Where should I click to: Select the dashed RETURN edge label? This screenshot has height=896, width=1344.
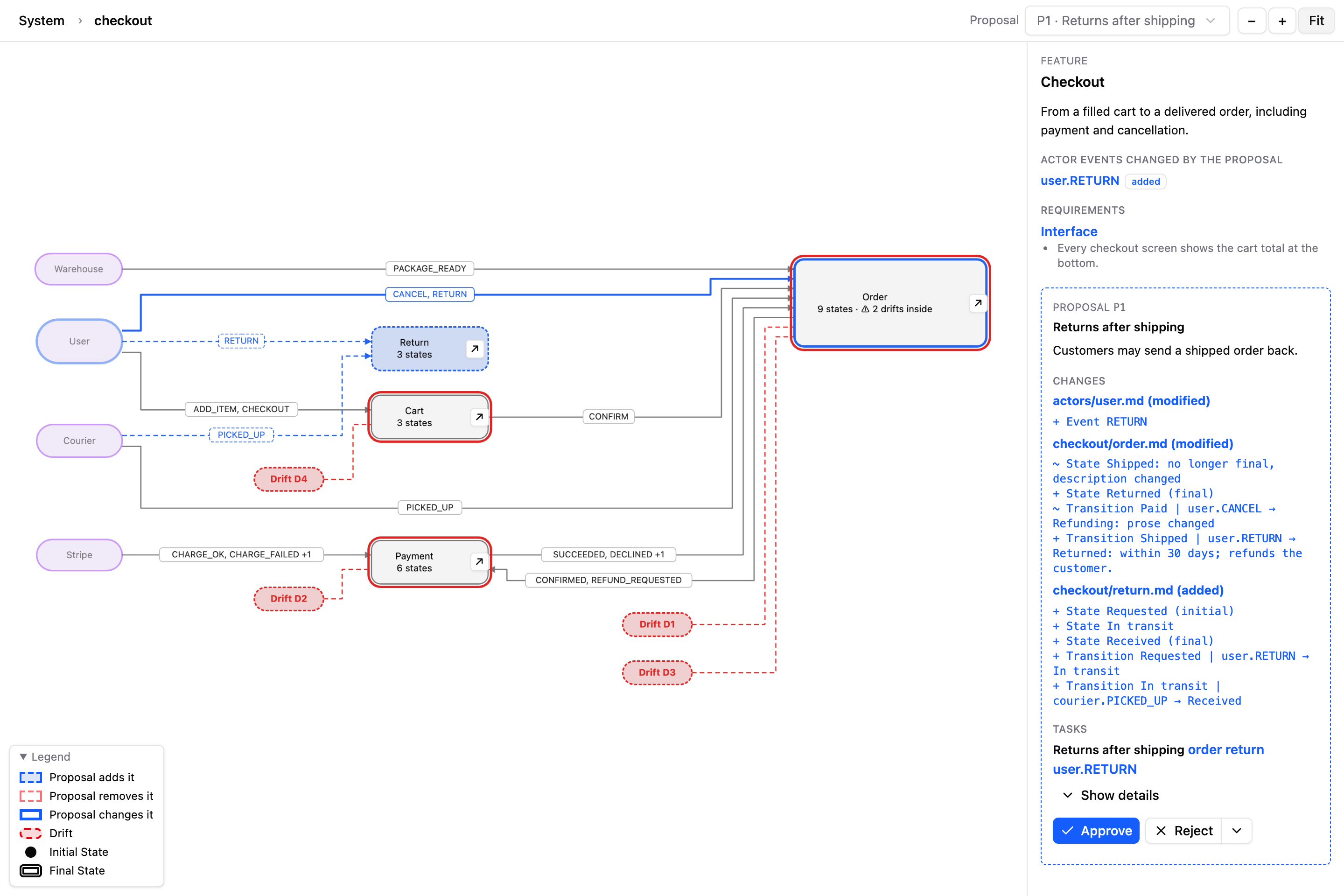(x=241, y=341)
